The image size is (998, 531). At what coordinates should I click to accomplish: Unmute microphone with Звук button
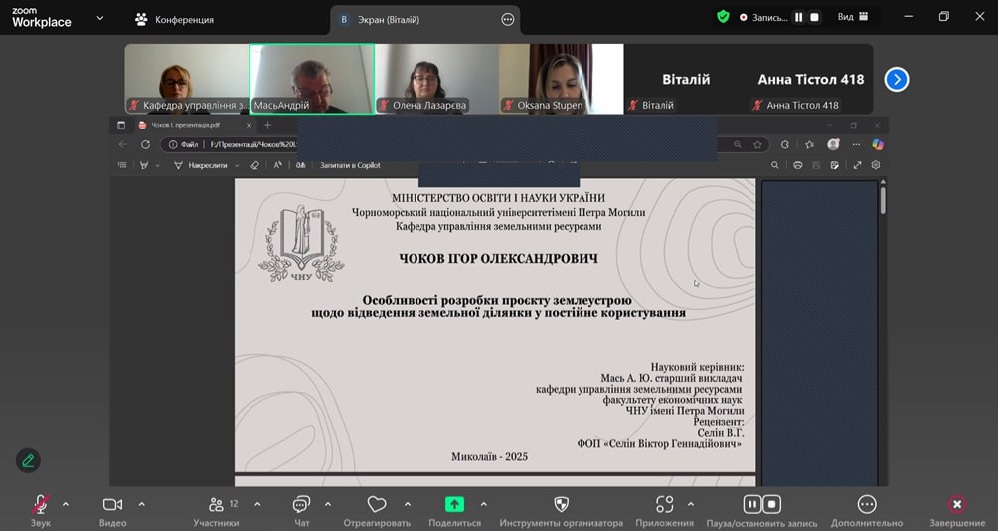(x=41, y=511)
